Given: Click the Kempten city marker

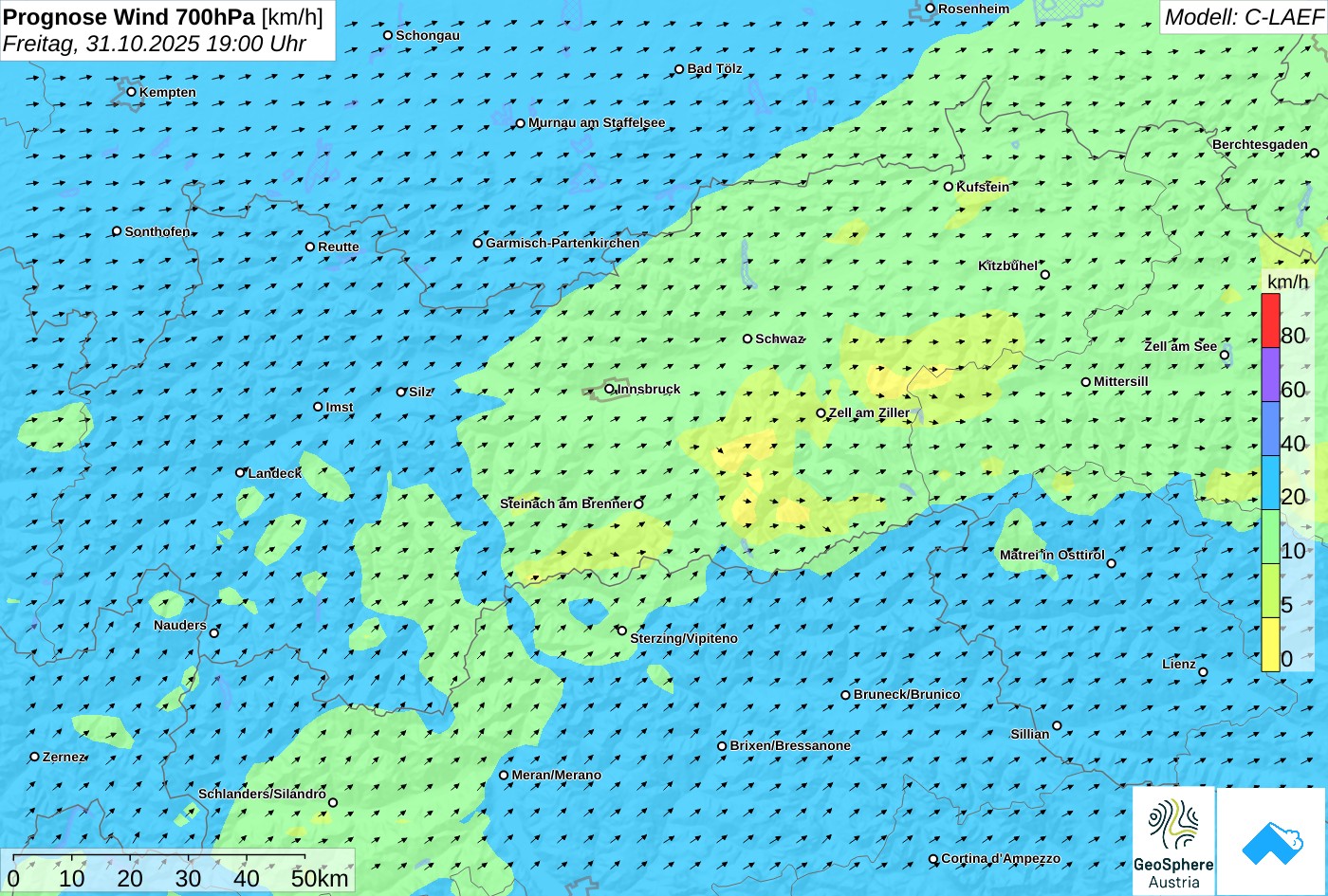Looking at the screenshot, I should 132,92.
